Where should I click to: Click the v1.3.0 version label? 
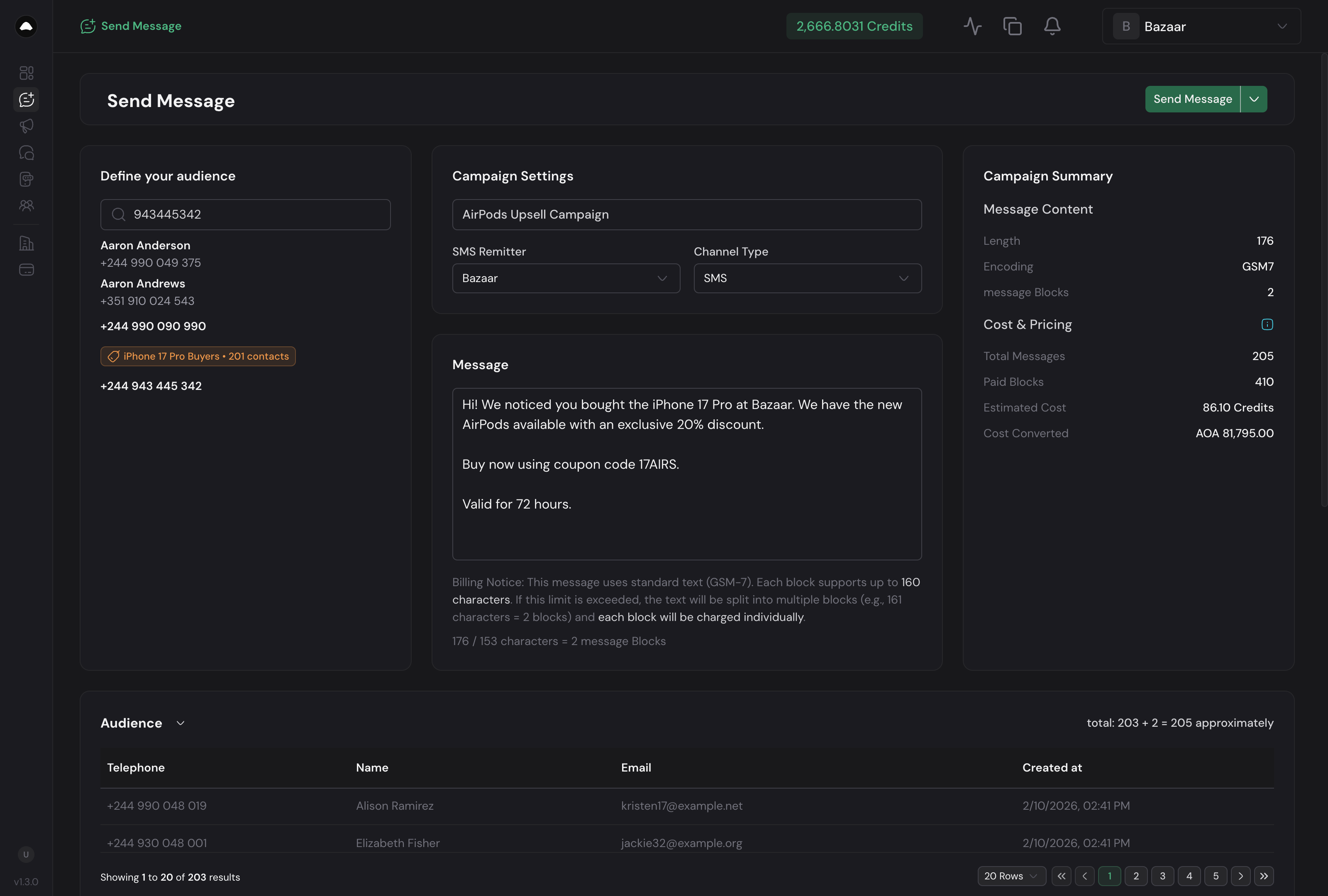pyautogui.click(x=26, y=882)
